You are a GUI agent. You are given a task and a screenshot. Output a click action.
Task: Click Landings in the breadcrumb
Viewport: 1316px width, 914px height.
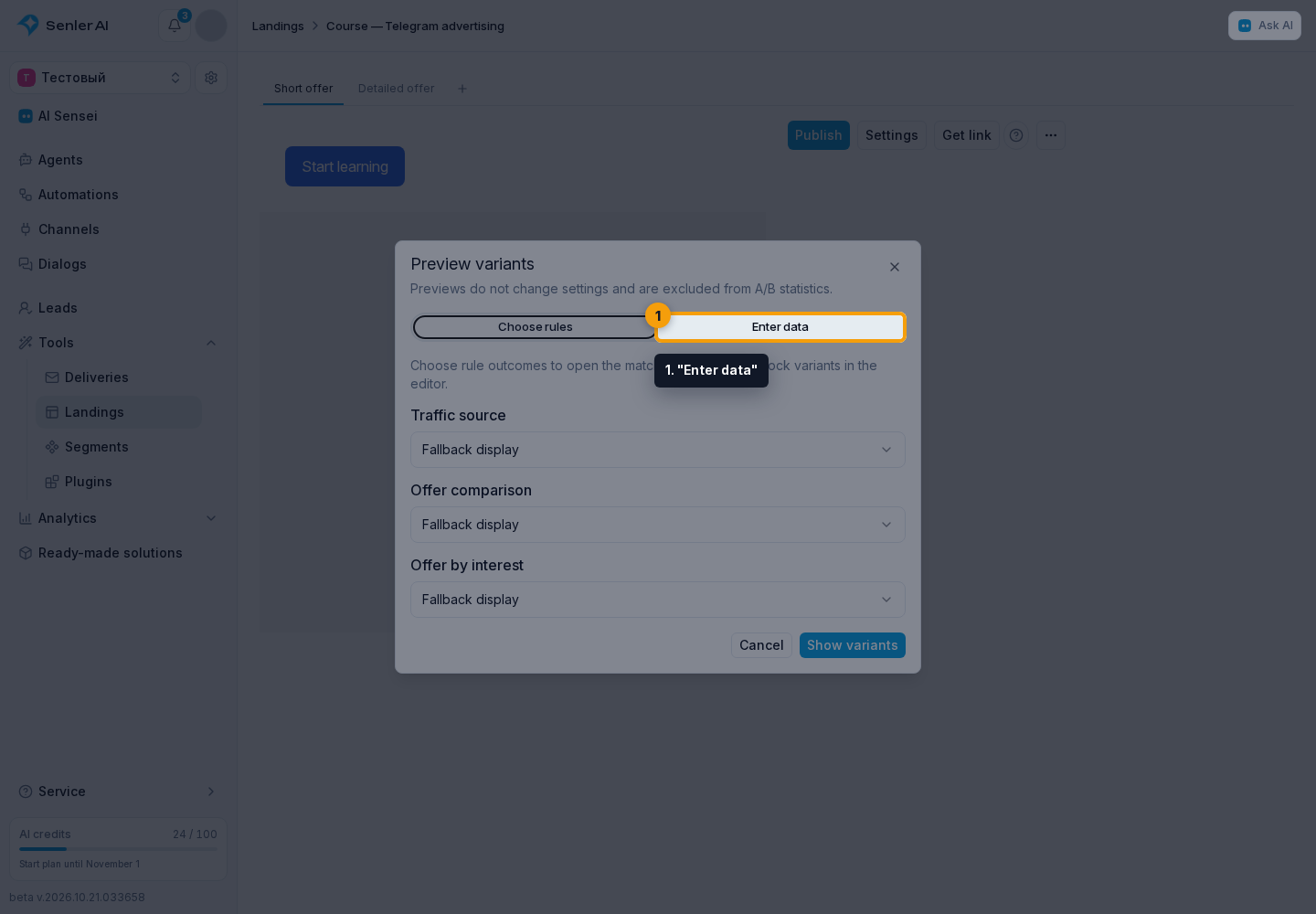pyautogui.click(x=278, y=26)
